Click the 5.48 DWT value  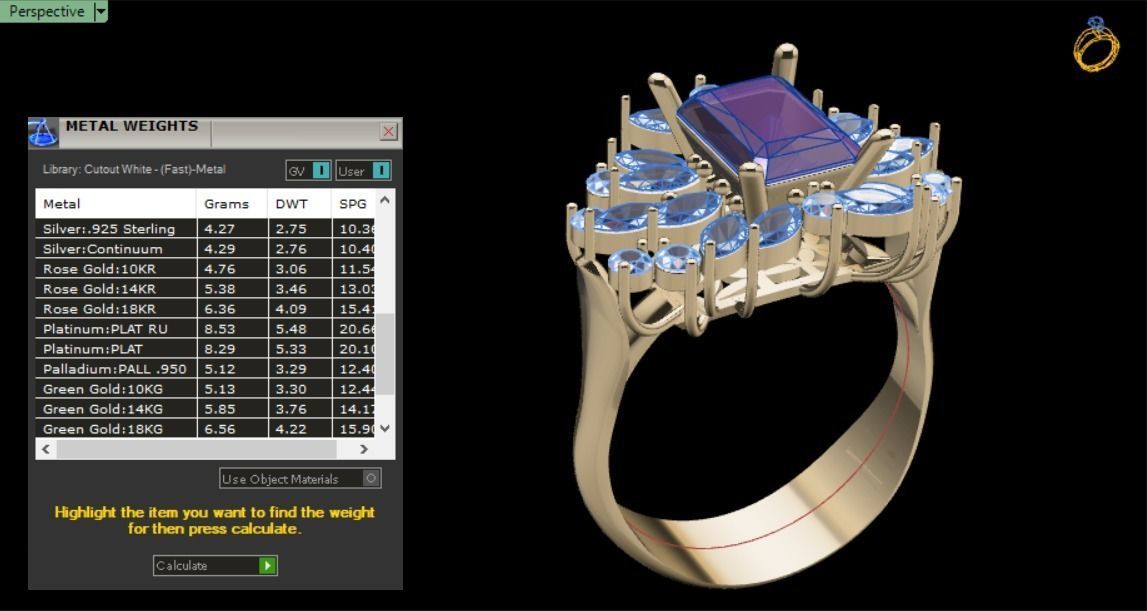click(x=290, y=329)
